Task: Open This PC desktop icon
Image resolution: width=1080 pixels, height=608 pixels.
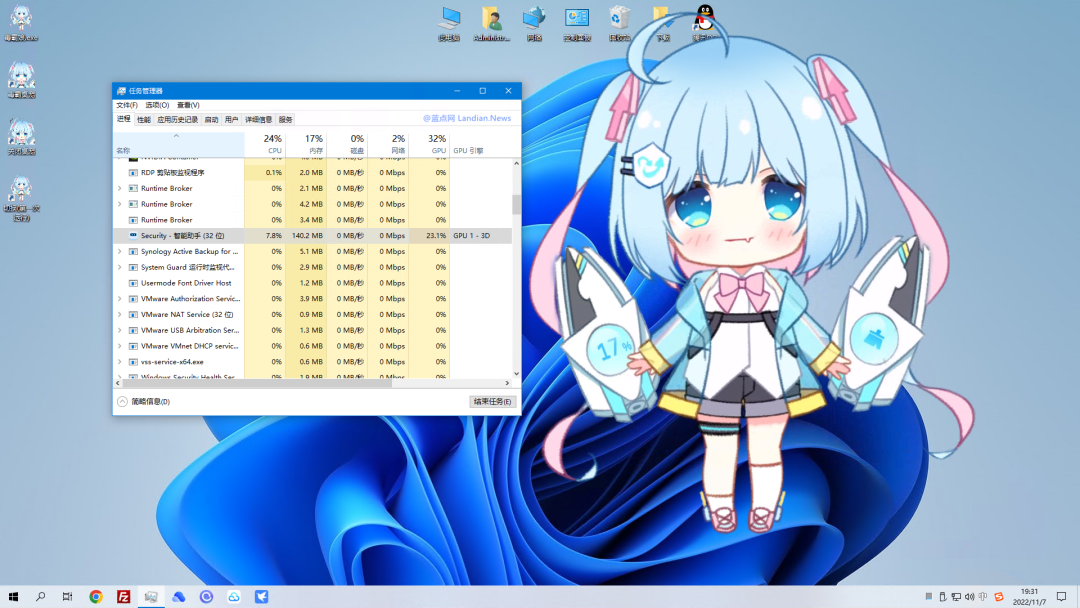Action: click(x=450, y=23)
